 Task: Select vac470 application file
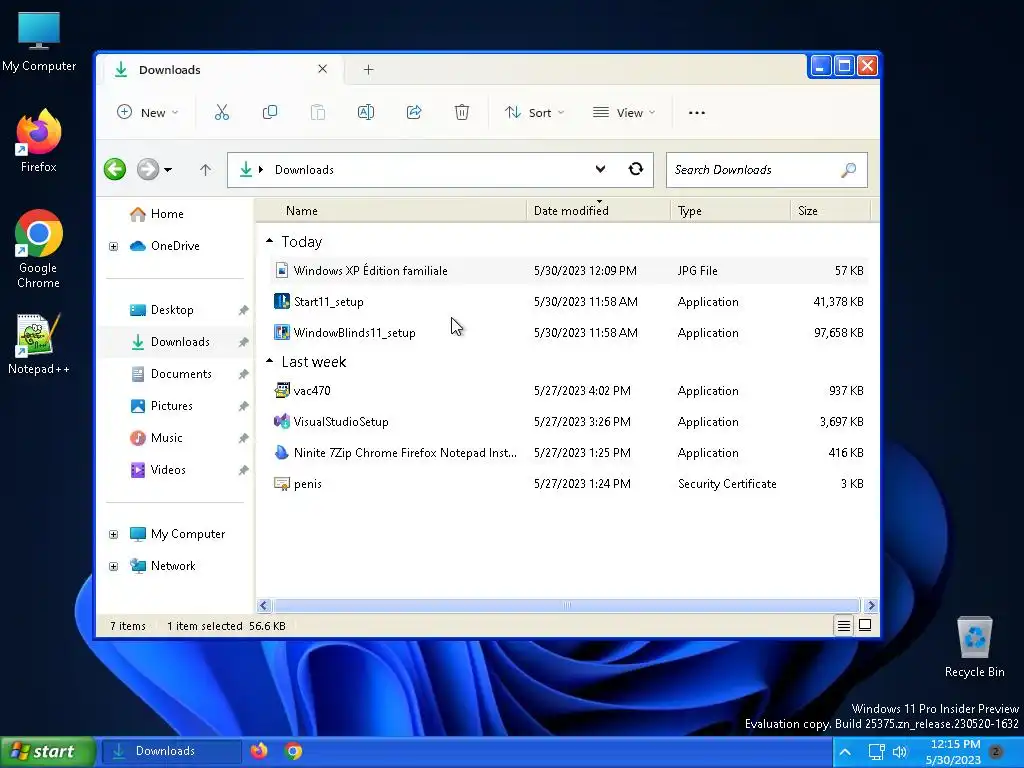tap(569, 391)
